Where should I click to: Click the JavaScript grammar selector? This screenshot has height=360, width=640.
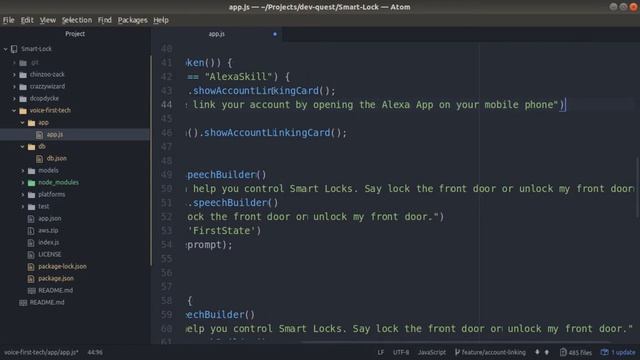432,352
